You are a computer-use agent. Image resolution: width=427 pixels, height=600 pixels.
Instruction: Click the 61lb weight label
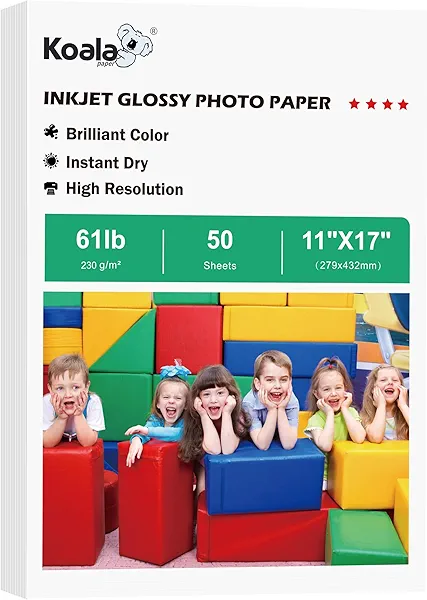[101, 240]
